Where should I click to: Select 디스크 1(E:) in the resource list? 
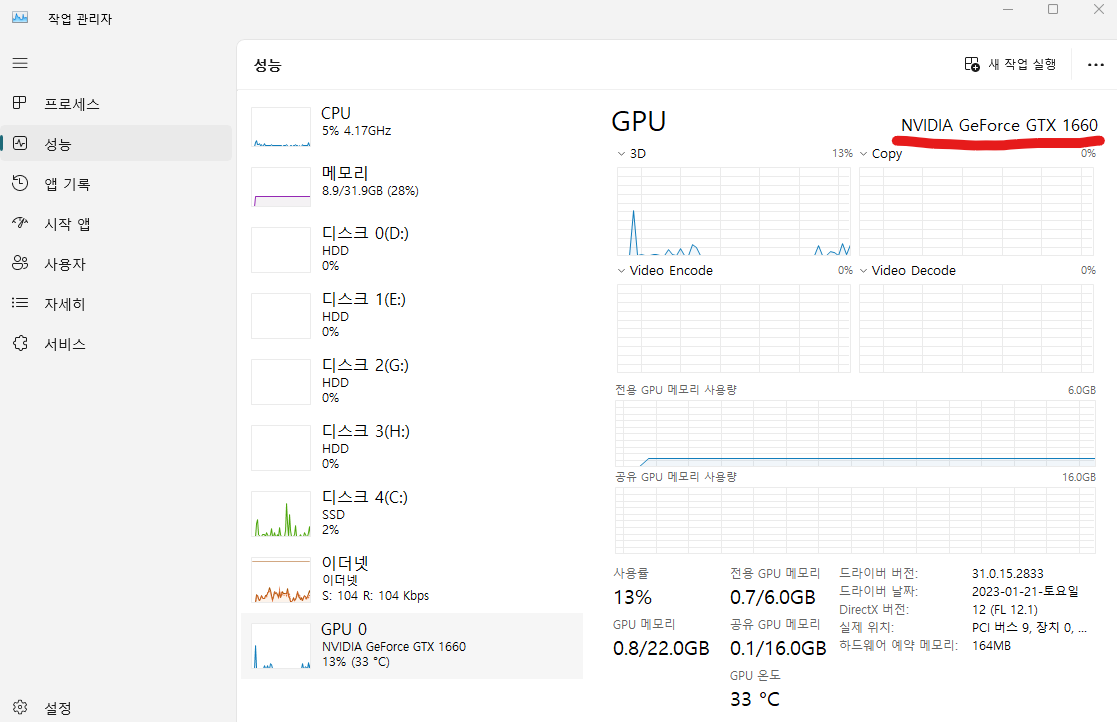(x=412, y=315)
